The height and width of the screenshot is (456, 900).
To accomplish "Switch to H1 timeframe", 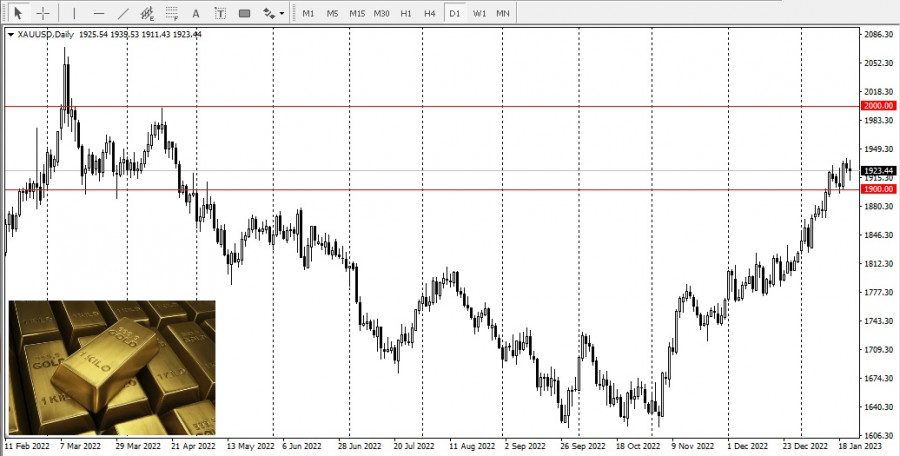I will tap(406, 13).
